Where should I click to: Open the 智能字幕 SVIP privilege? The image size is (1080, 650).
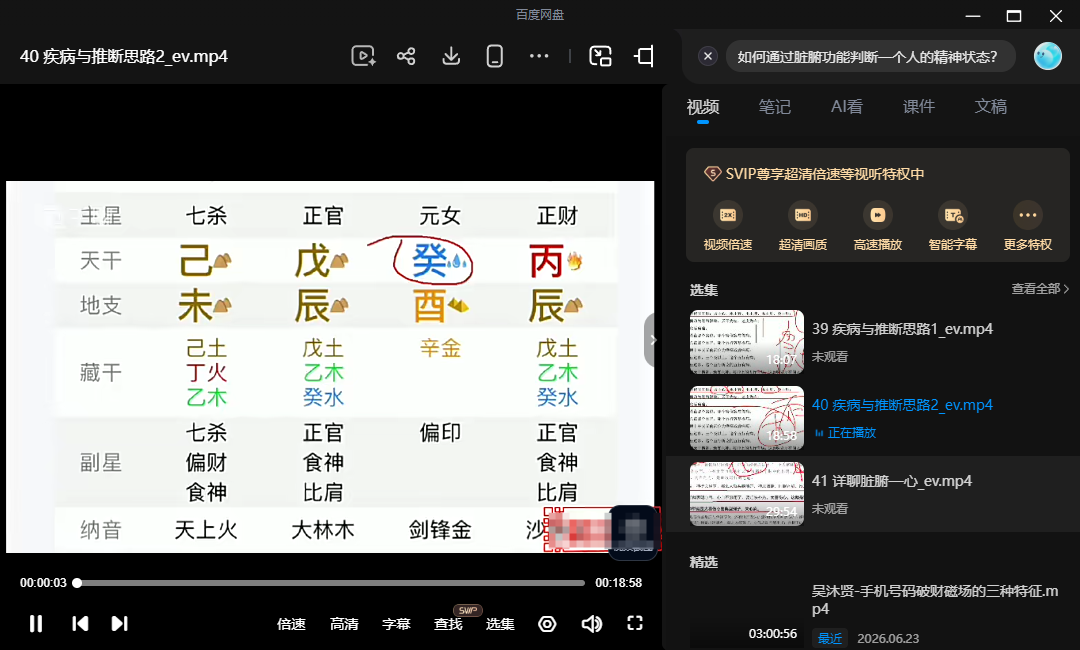click(x=953, y=227)
